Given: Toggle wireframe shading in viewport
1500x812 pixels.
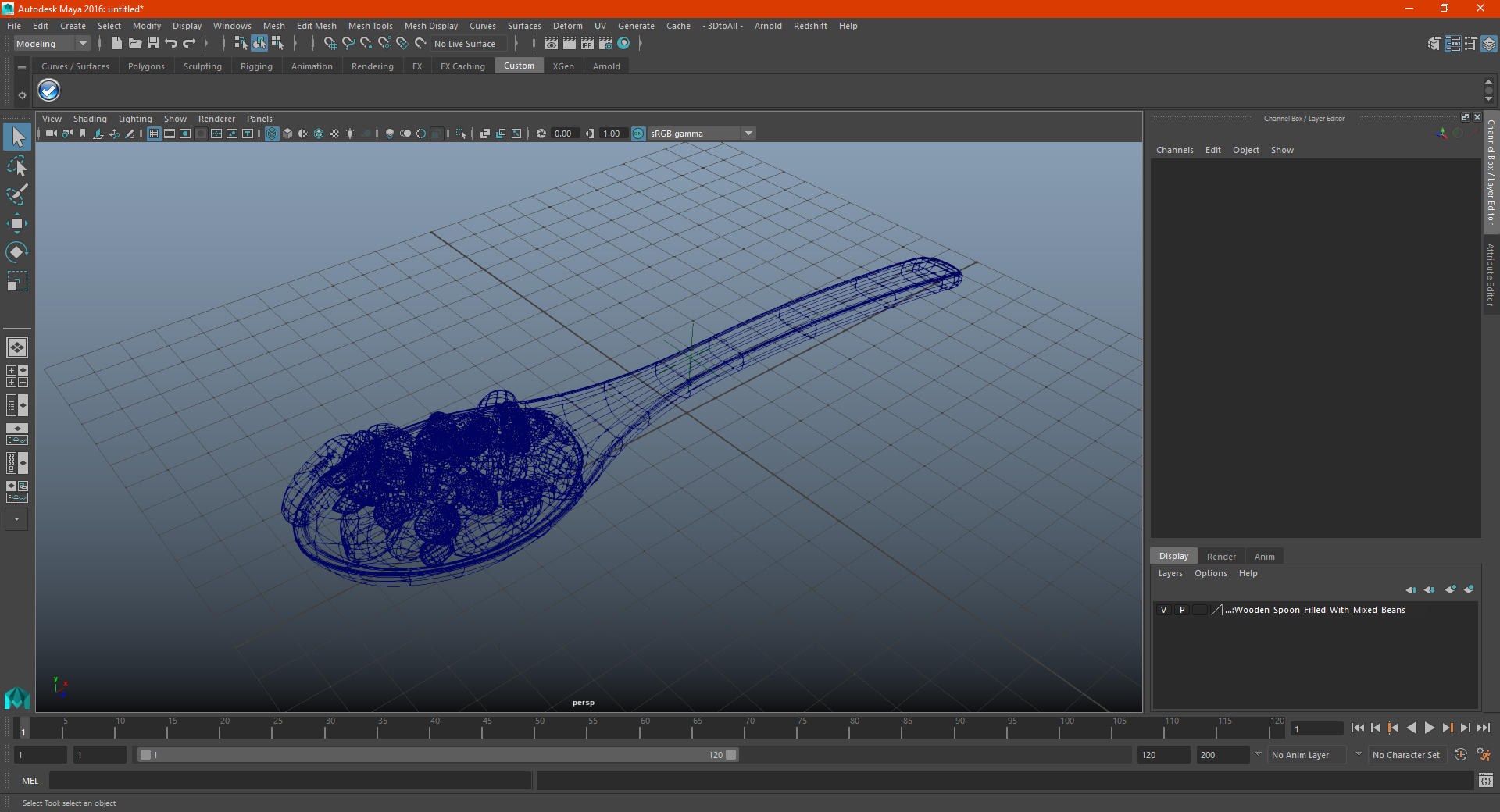Looking at the screenshot, I should [x=272, y=134].
